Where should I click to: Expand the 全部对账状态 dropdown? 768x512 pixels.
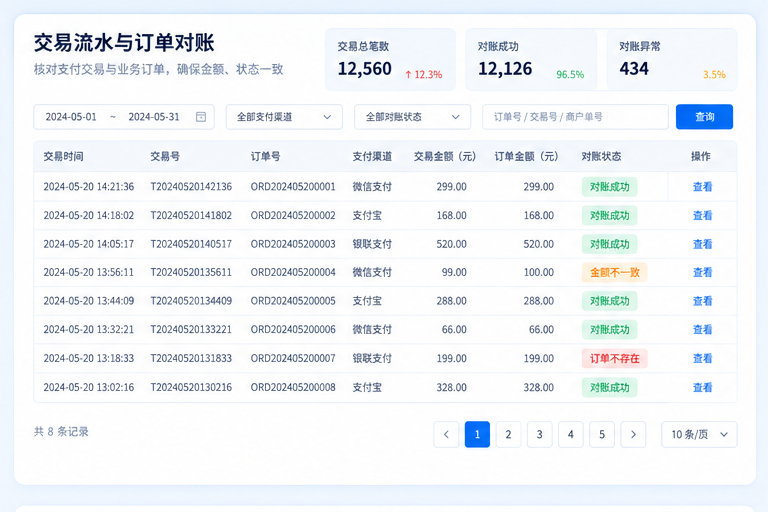coord(412,117)
